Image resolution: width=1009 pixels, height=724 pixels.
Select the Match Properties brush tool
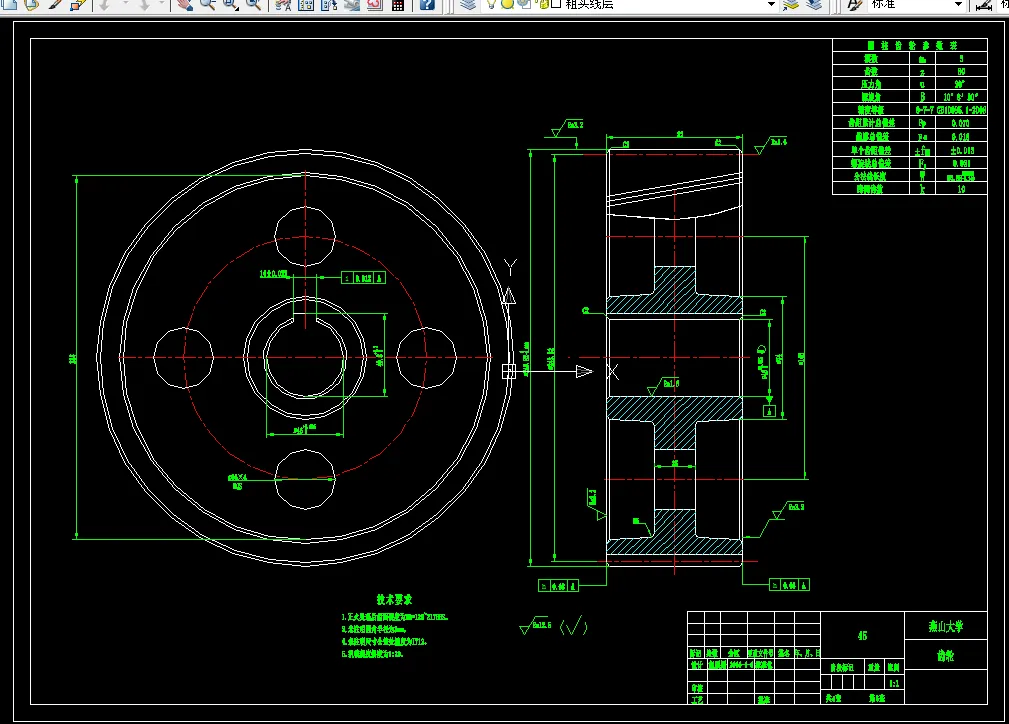pyautogui.click(x=55, y=4)
